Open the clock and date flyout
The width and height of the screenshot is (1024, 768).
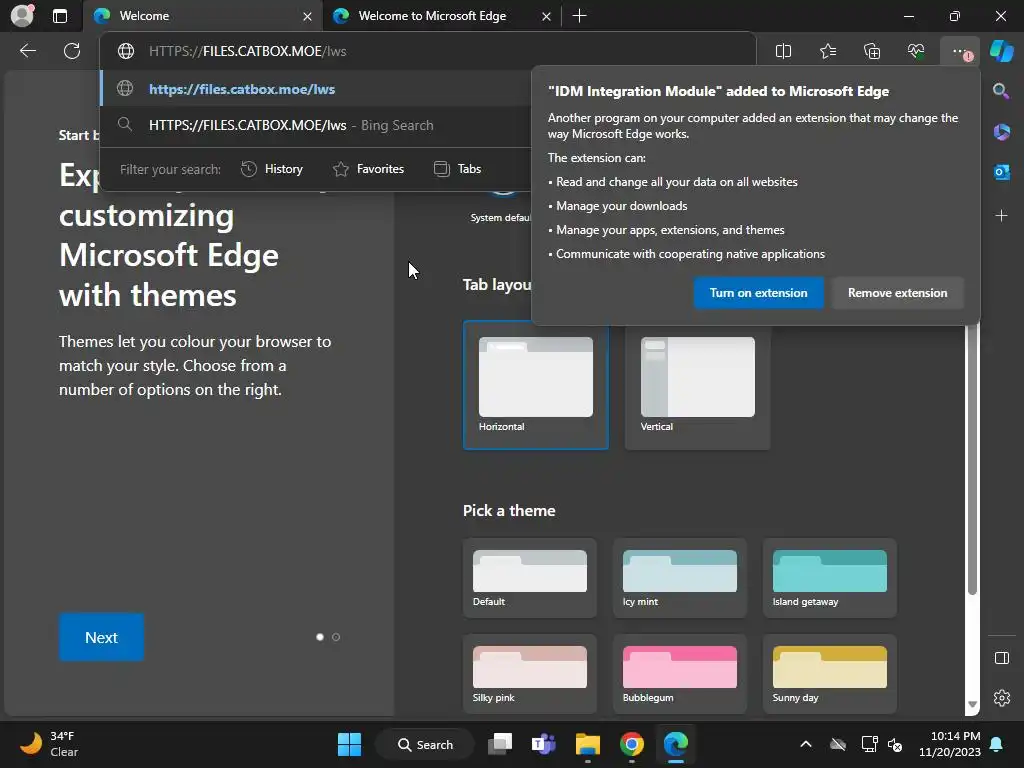click(950, 744)
